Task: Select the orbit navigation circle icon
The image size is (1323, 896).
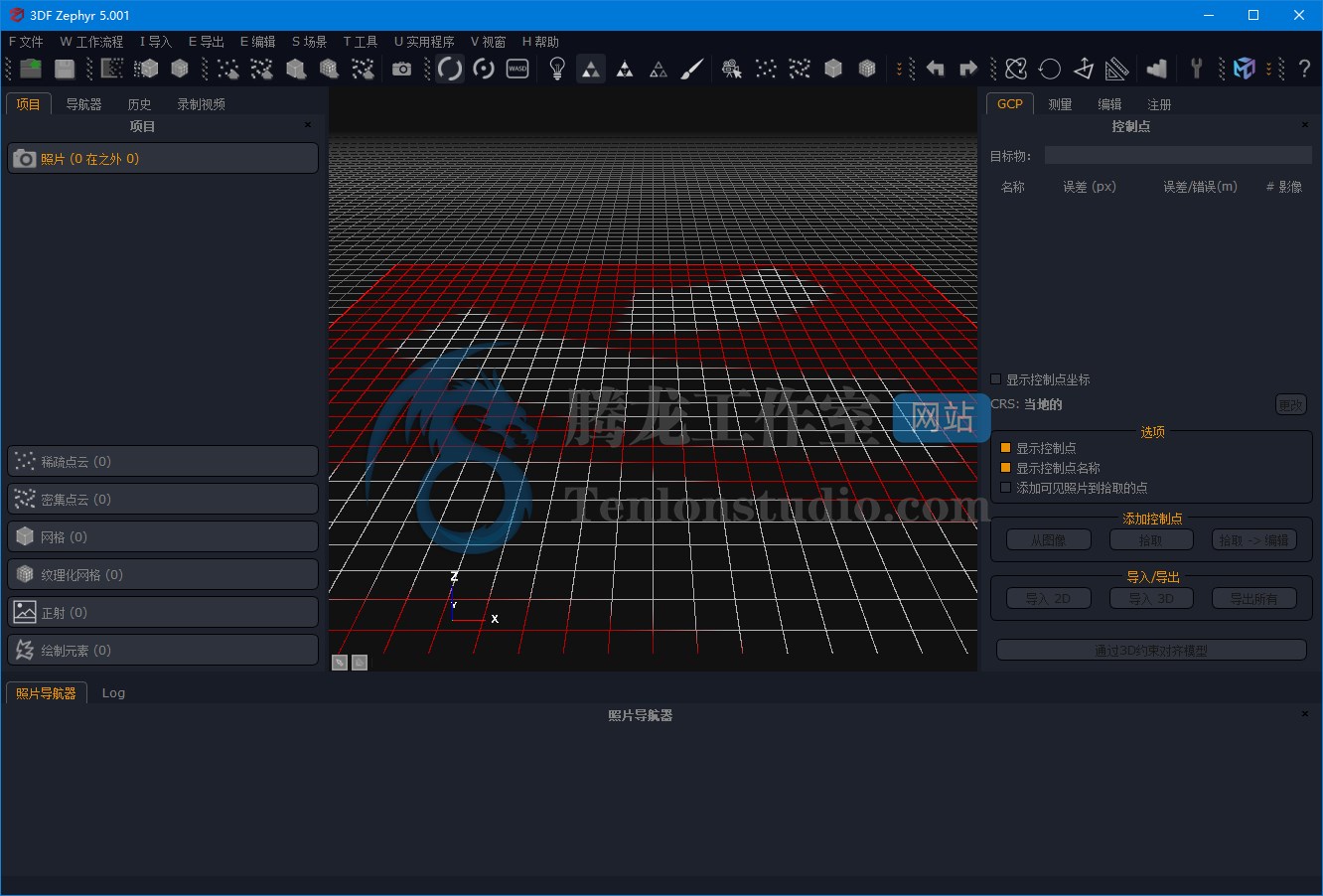Action: (450, 69)
